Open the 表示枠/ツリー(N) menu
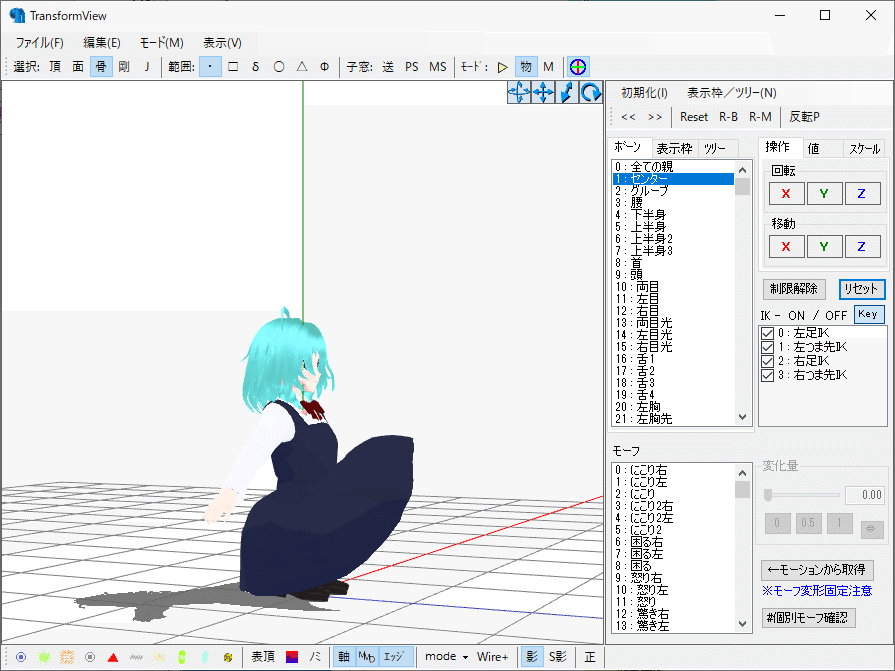Viewport: 895px width, 671px height. (732, 92)
